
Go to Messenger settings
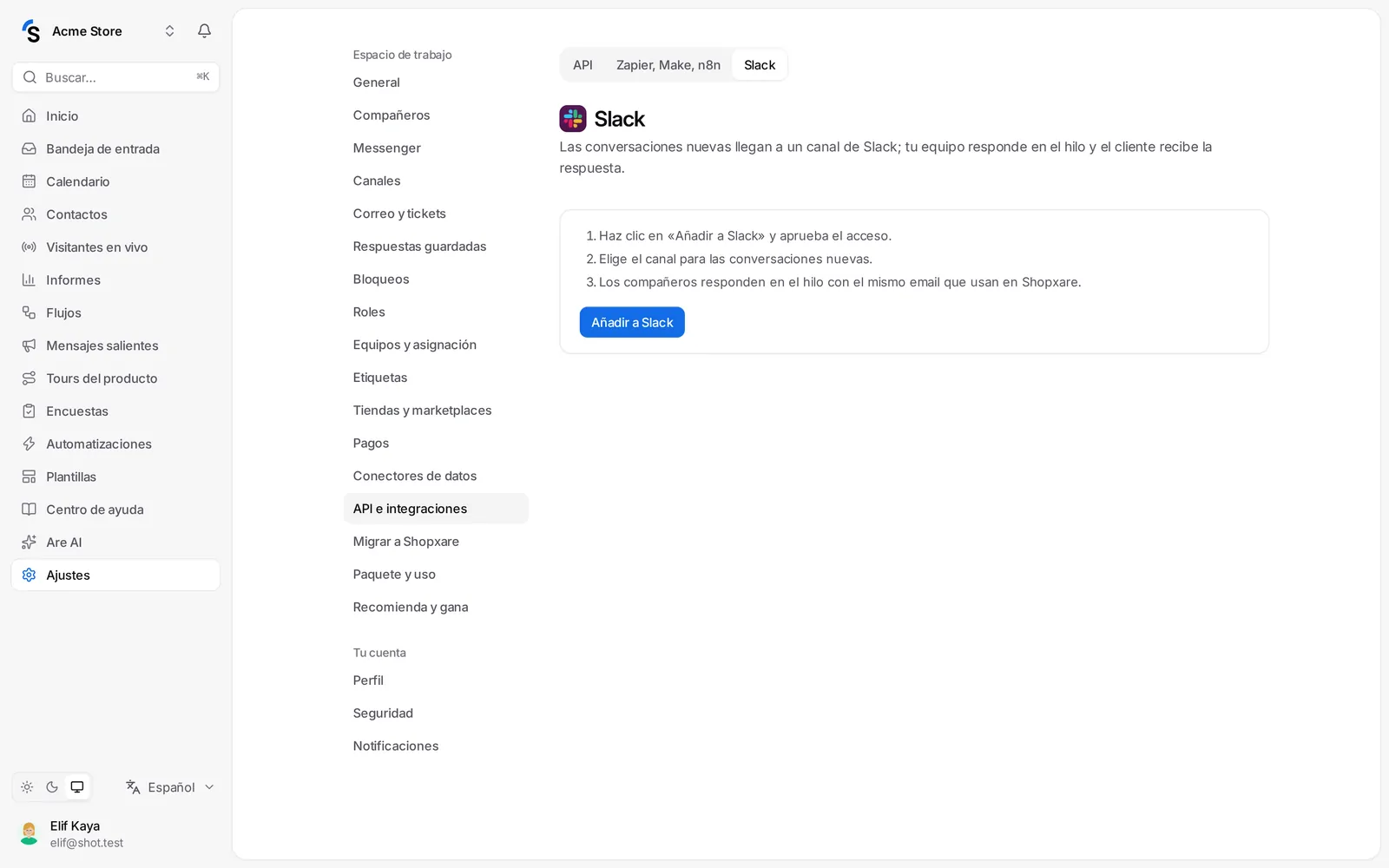click(x=436, y=148)
